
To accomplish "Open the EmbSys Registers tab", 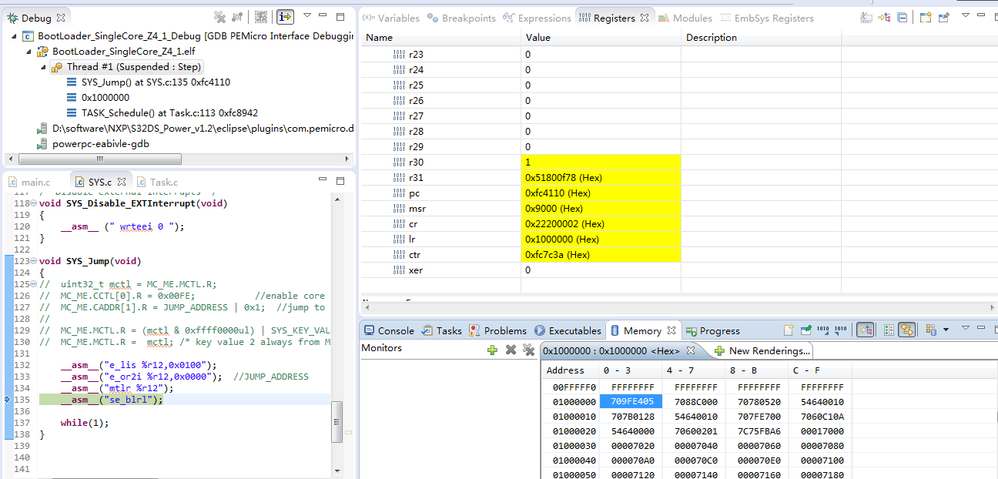I will pyautogui.click(x=766, y=18).
